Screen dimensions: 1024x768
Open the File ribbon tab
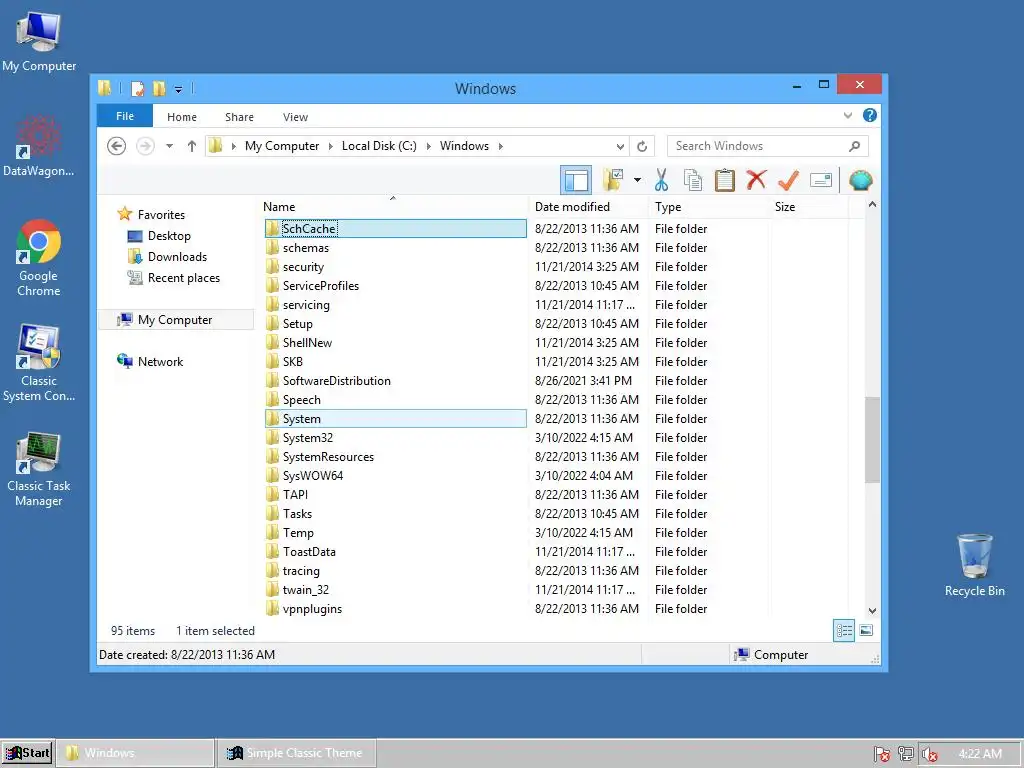125,116
